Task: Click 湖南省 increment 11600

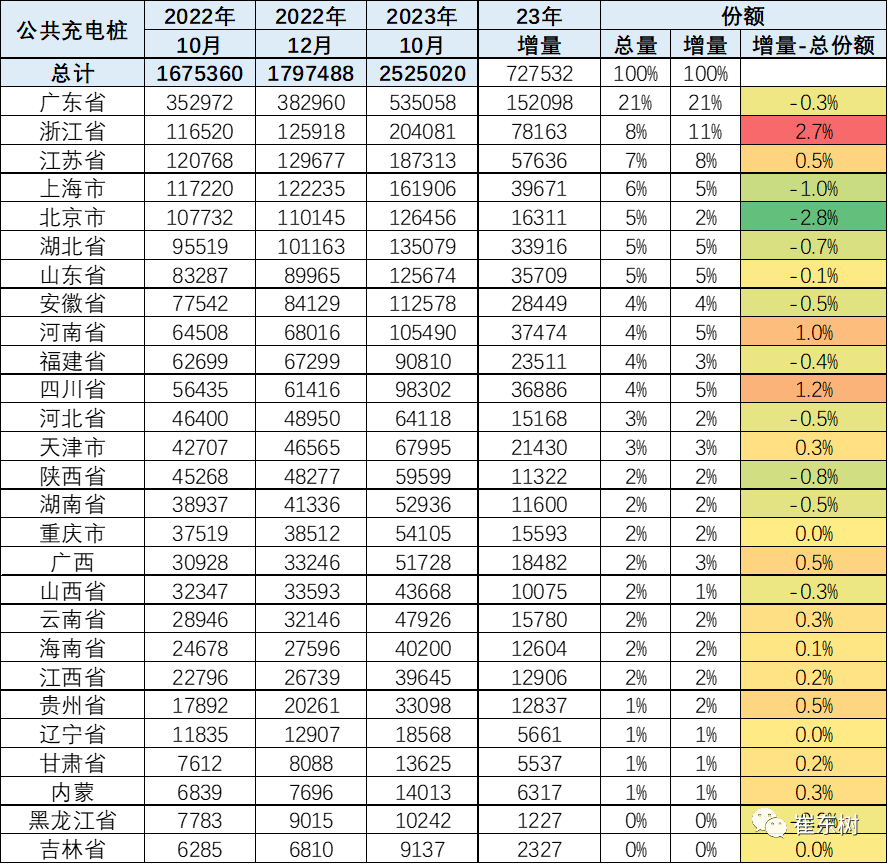Action: (539, 504)
